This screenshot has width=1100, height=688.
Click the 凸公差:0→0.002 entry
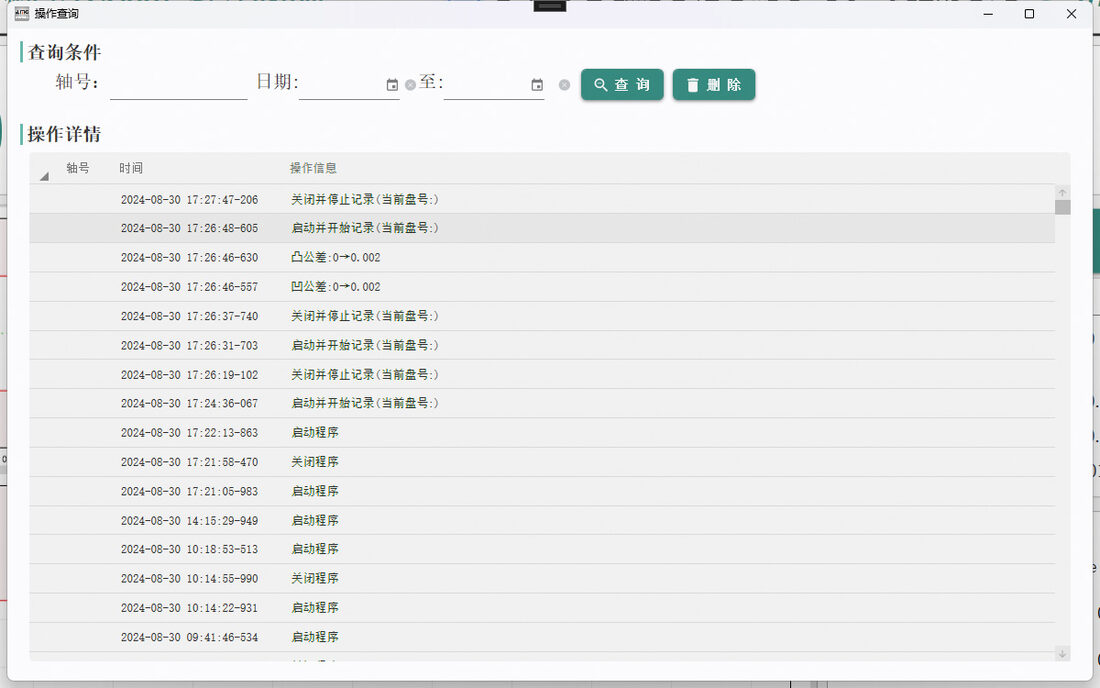click(336, 257)
